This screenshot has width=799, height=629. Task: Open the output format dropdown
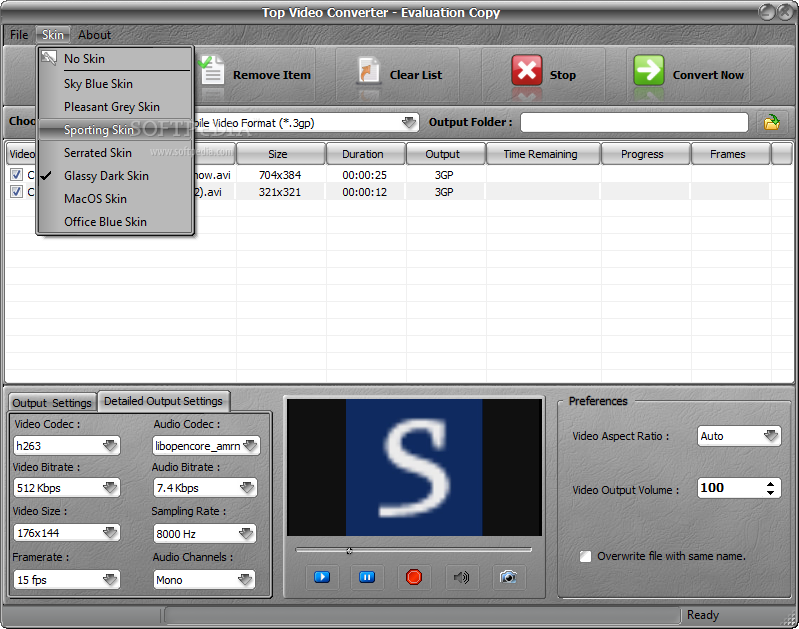coord(409,122)
